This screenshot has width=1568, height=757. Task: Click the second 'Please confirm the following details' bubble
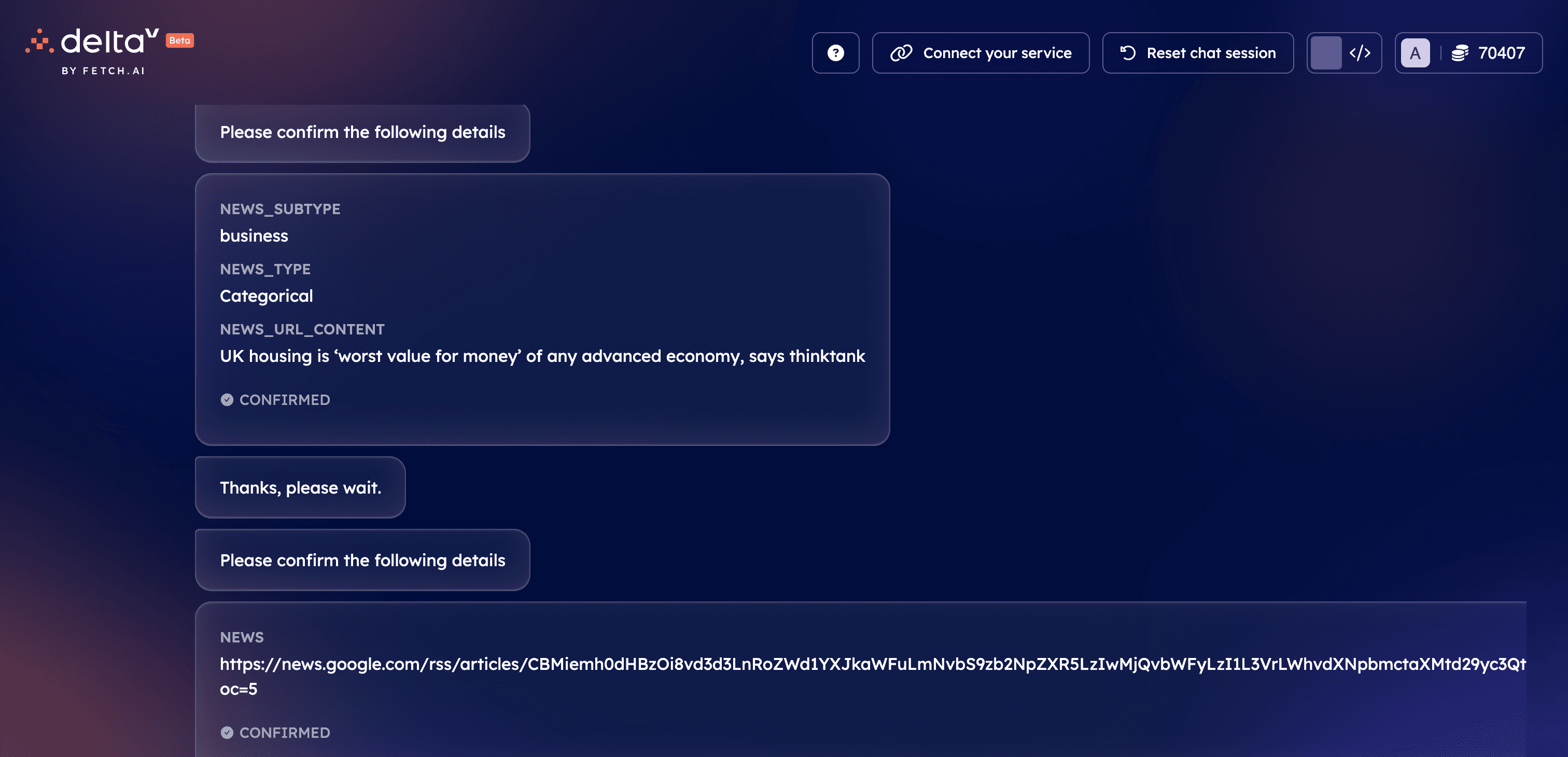click(x=362, y=560)
